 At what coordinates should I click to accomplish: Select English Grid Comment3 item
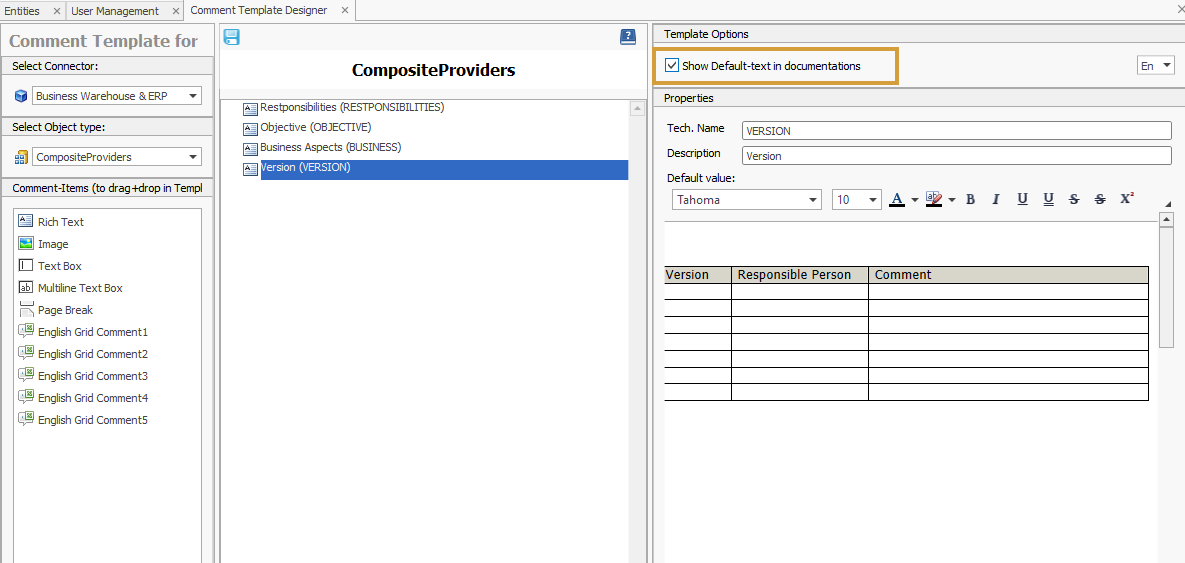(92, 376)
